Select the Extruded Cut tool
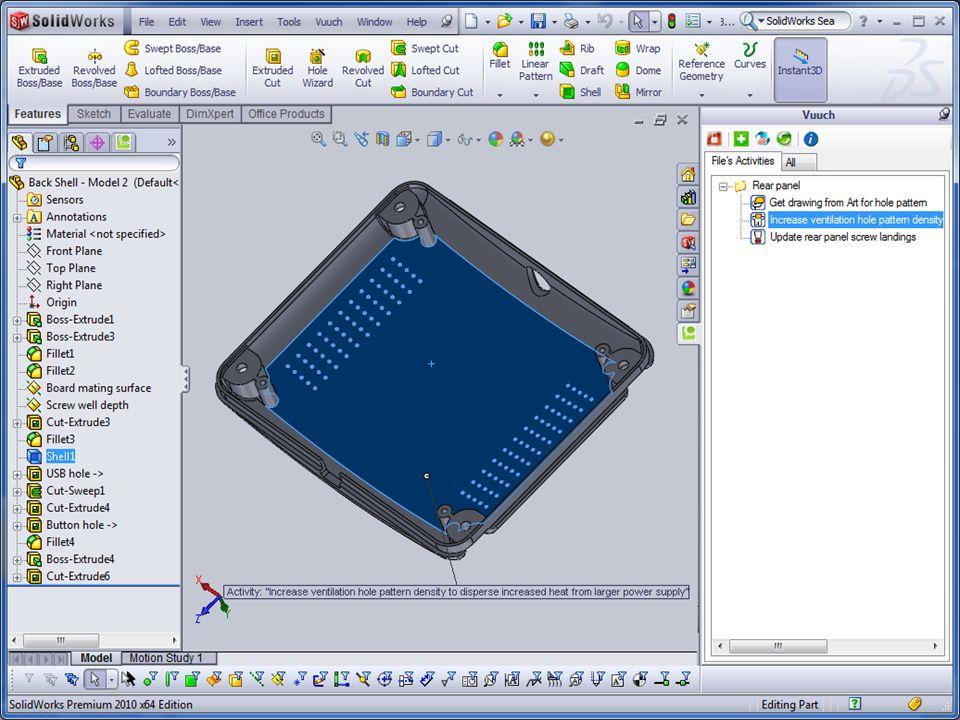Screen dimensions: 960x720 point(272,68)
